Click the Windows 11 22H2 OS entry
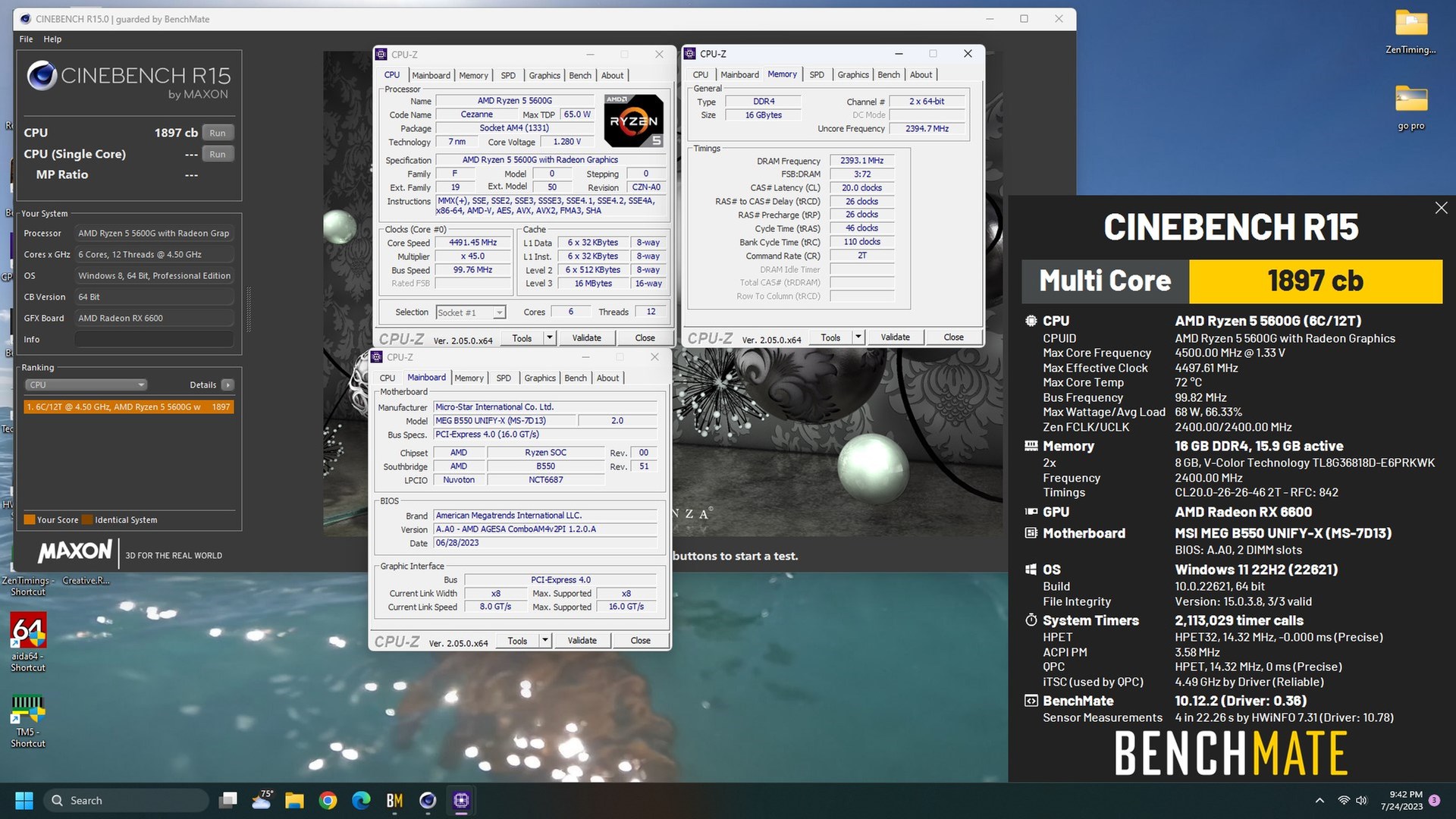 pyautogui.click(x=1256, y=570)
